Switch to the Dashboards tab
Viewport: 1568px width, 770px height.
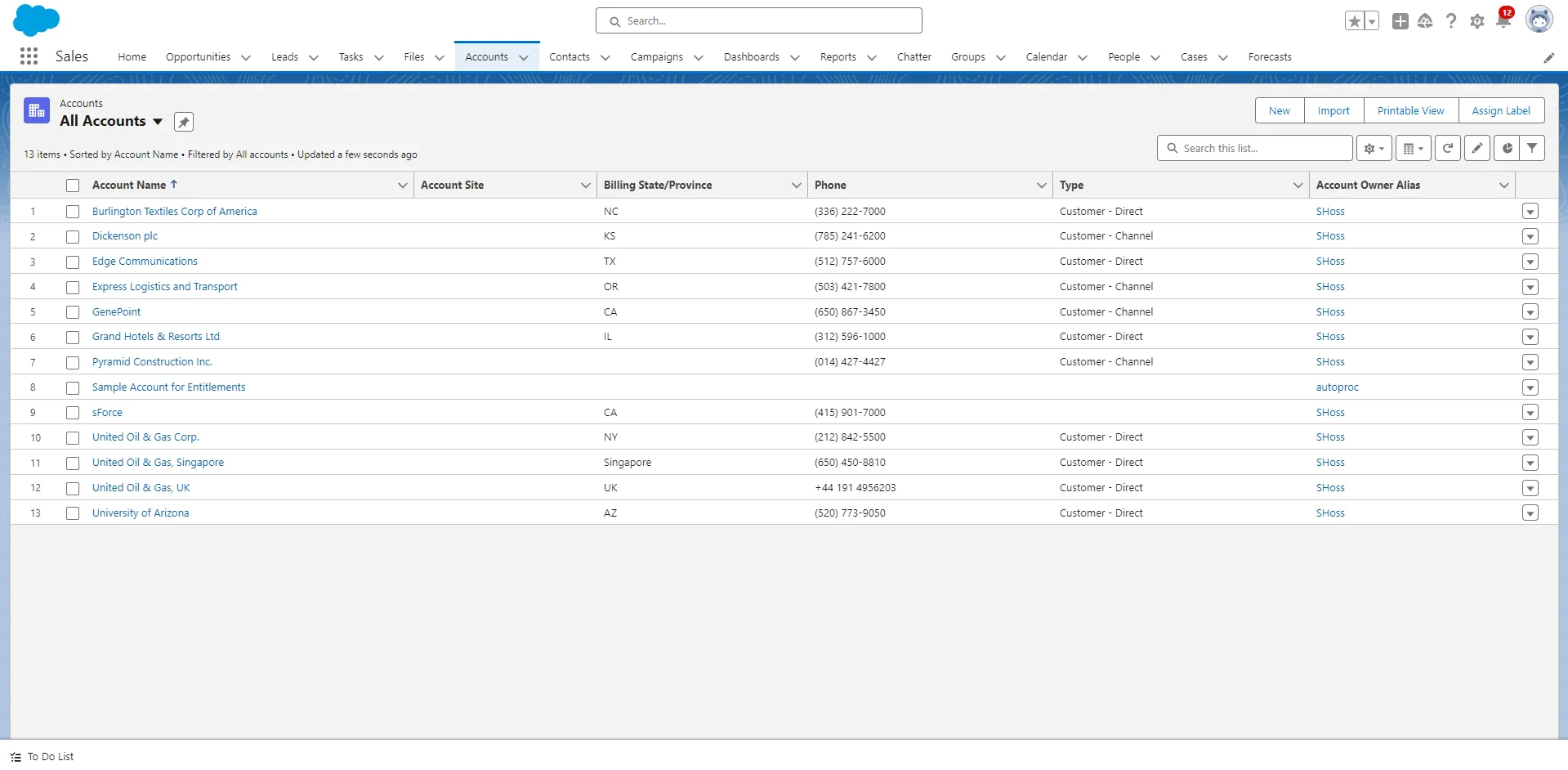[751, 57]
